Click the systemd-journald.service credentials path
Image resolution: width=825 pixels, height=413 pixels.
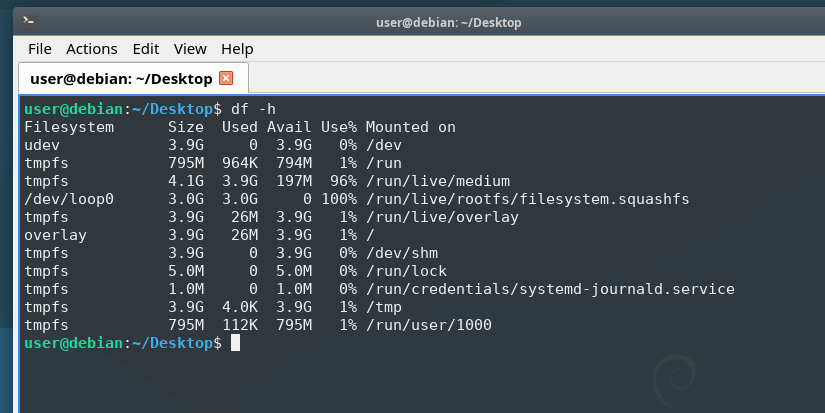pos(550,289)
